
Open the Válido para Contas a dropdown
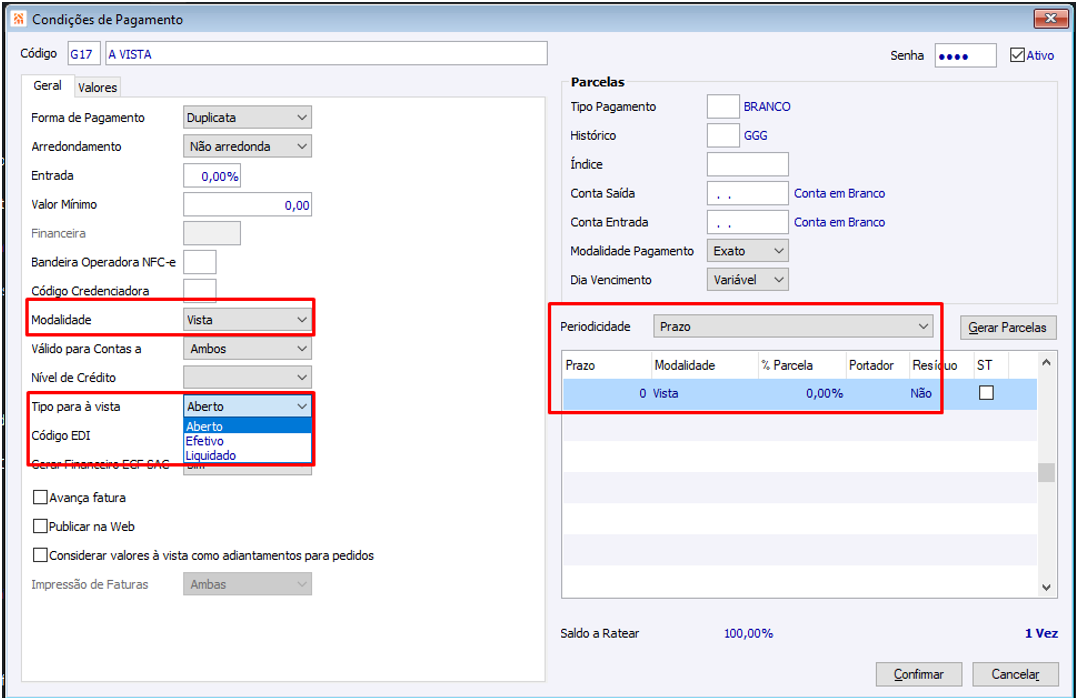point(247,348)
